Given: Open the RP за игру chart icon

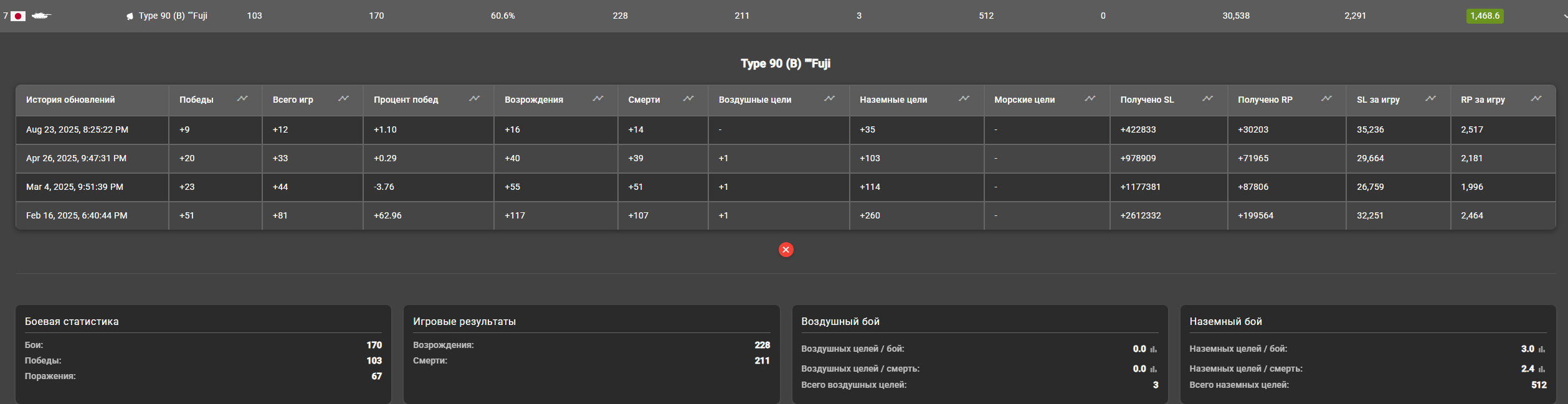Looking at the screenshot, I should 1536,99.
